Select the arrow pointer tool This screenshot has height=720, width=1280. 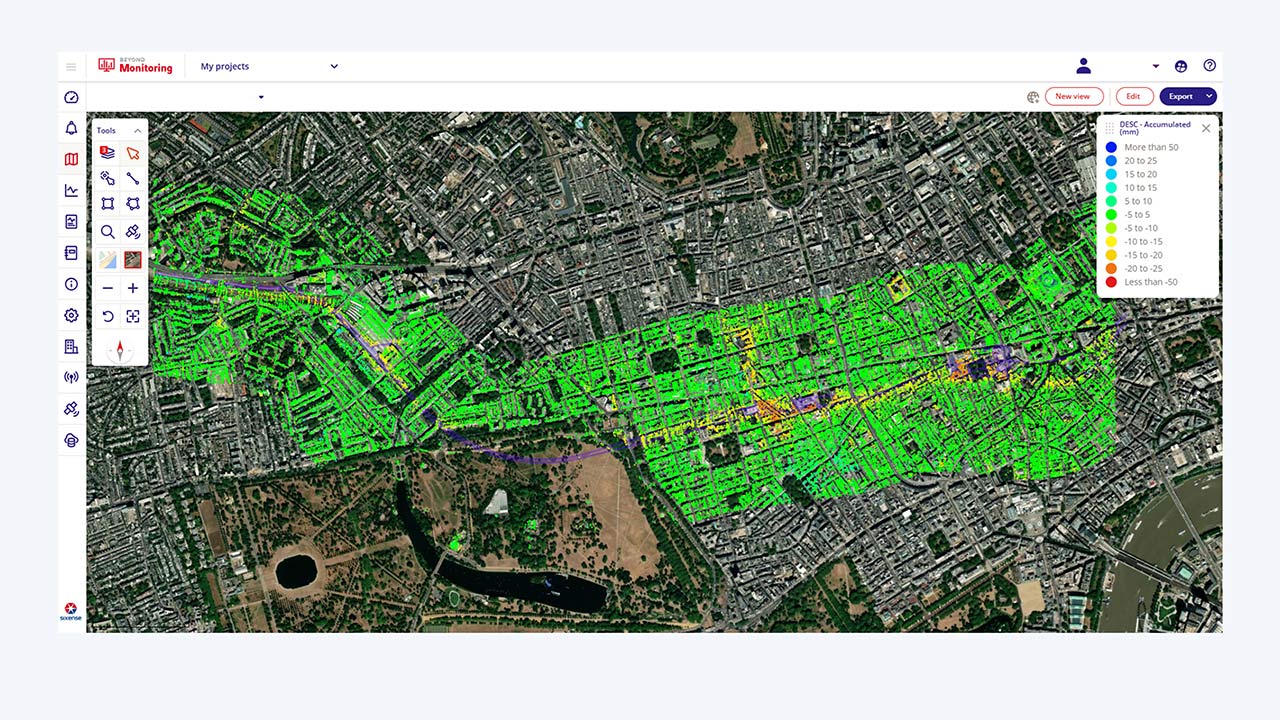point(133,153)
